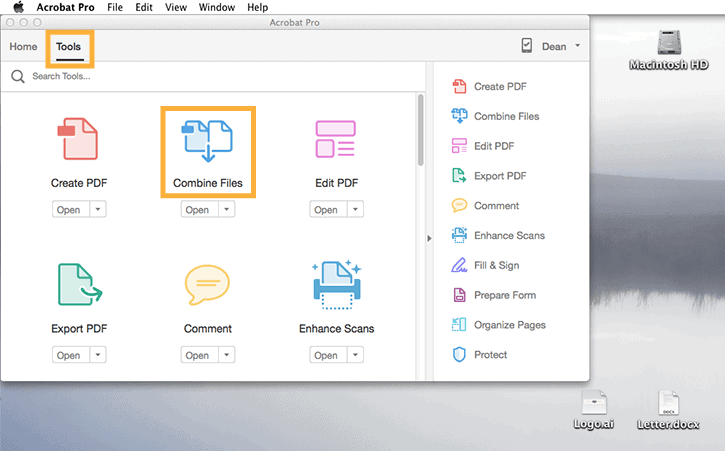Image resolution: width=725 pixels, height=451 pixels.
Task: Collapse the right sidebar with the arrow handle
Action: click(429, 238)
